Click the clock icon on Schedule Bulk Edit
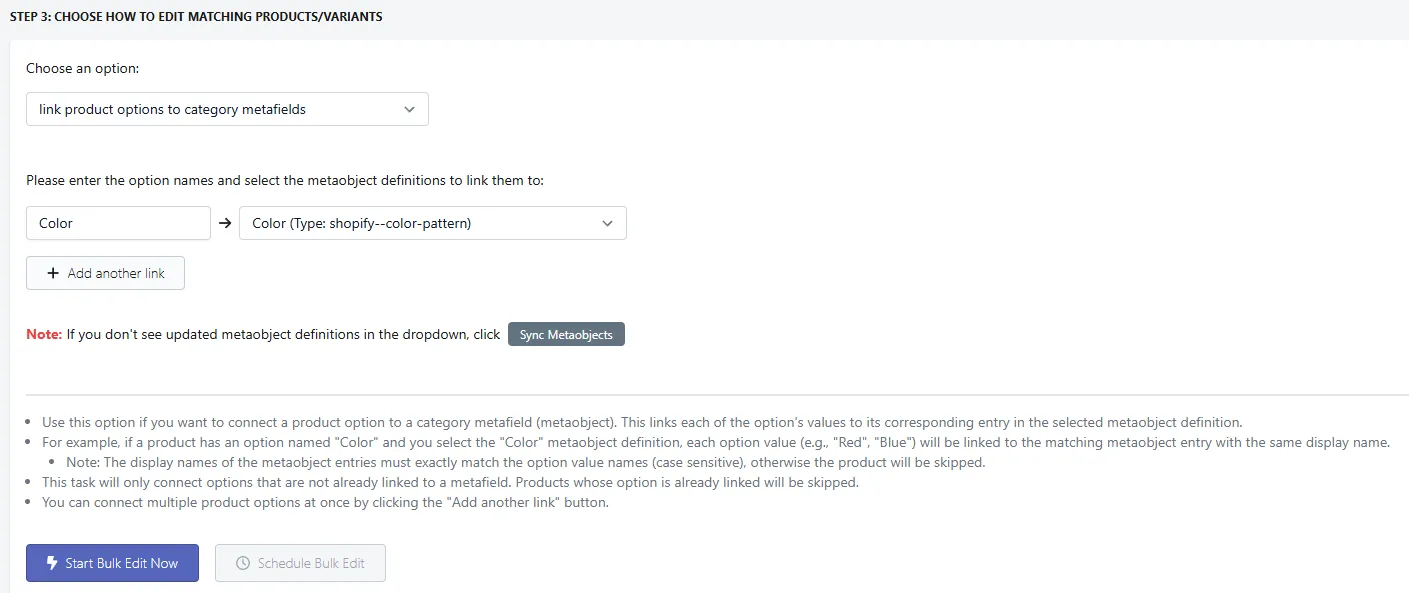The width and height of the screenshot is (1409, 593). 242,563
